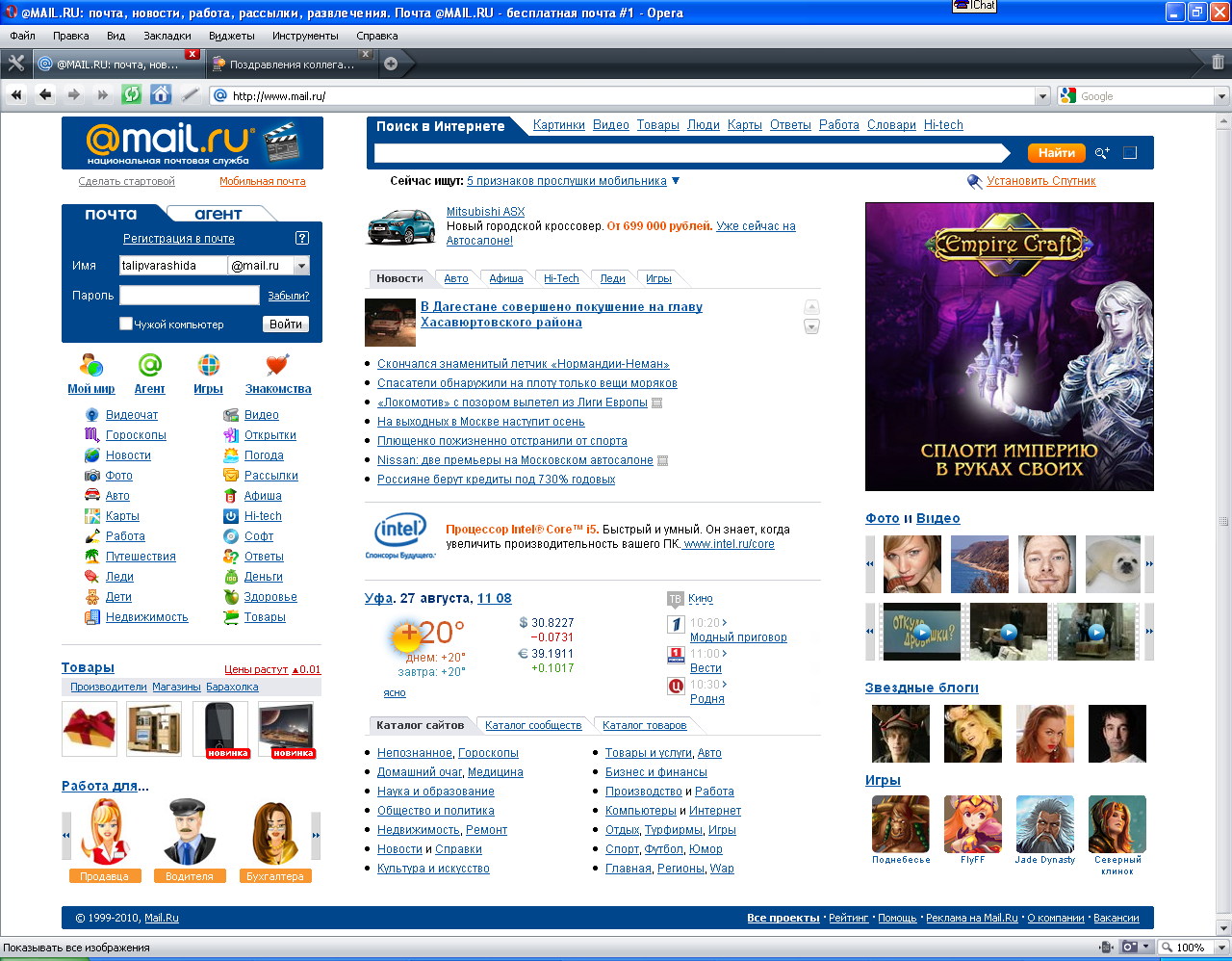This screenshot has width=1232, height=961.
Task: Click the Empire Craft banner
Action: (1010, 347)
